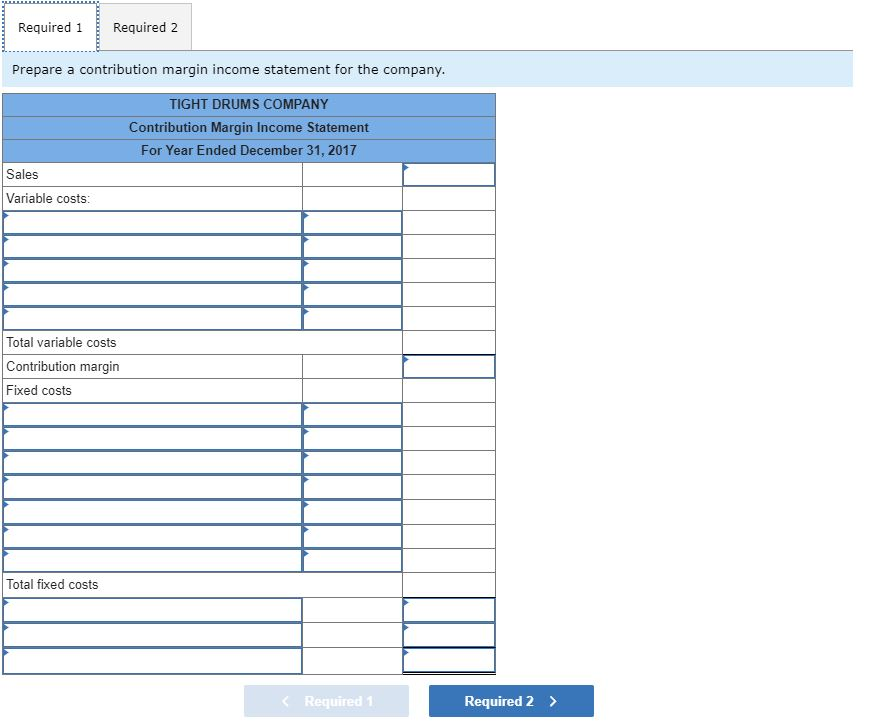
Task: Open the last fixed costs label dropdown
Action: tap(150, 560)
